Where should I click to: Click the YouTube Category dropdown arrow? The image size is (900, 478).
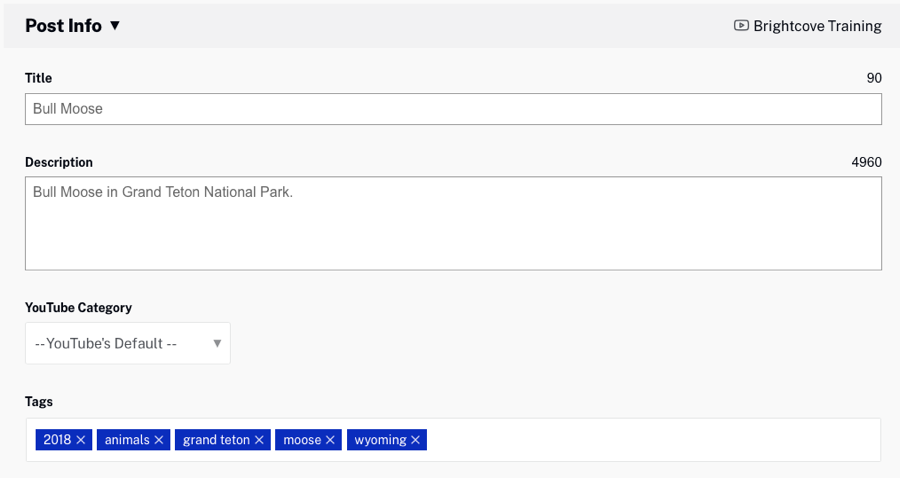click(x=217, y=343)
